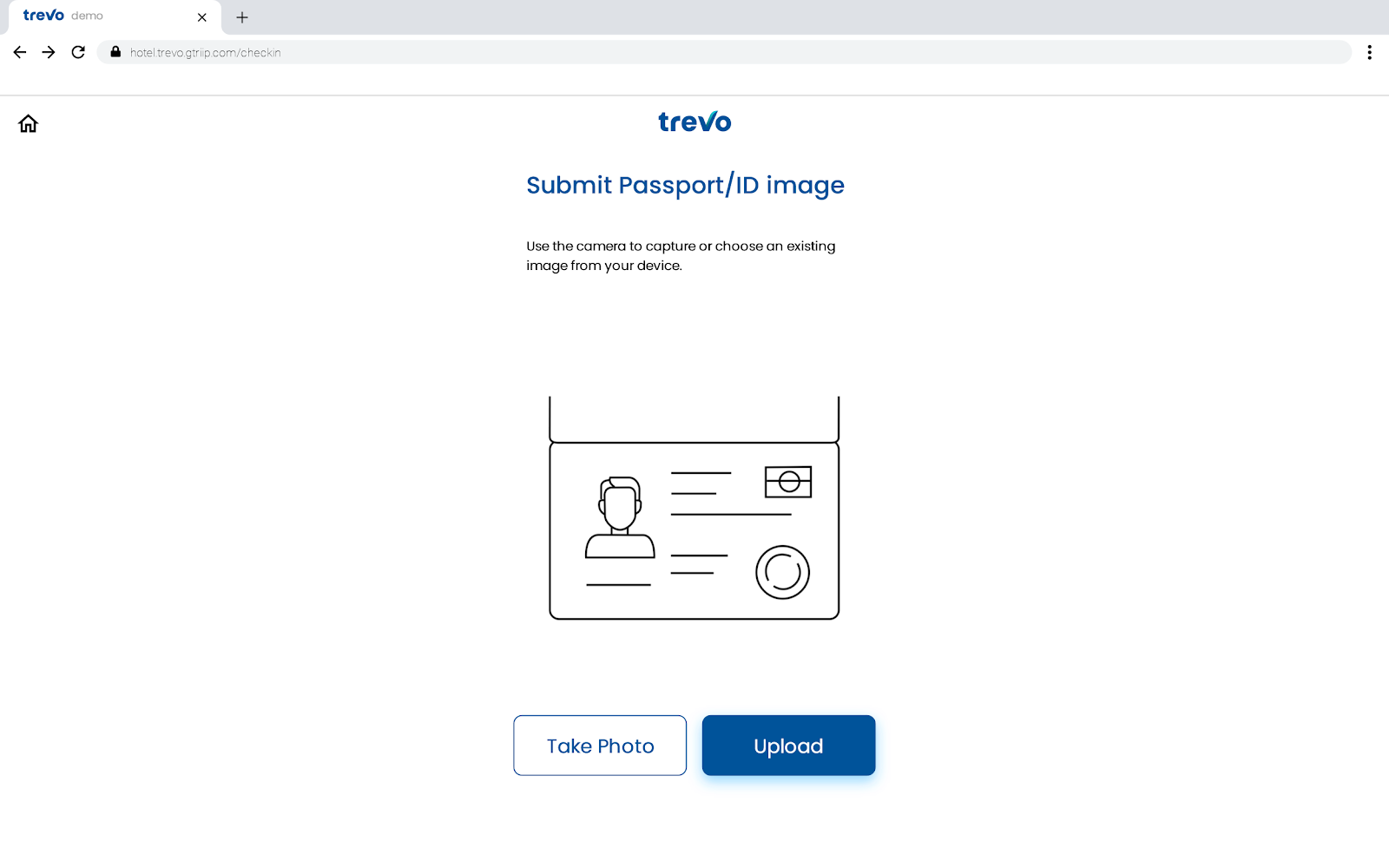Open the Chrome three-dot menu
The height and width of the screenshot is (868, 1389).
1370,52
